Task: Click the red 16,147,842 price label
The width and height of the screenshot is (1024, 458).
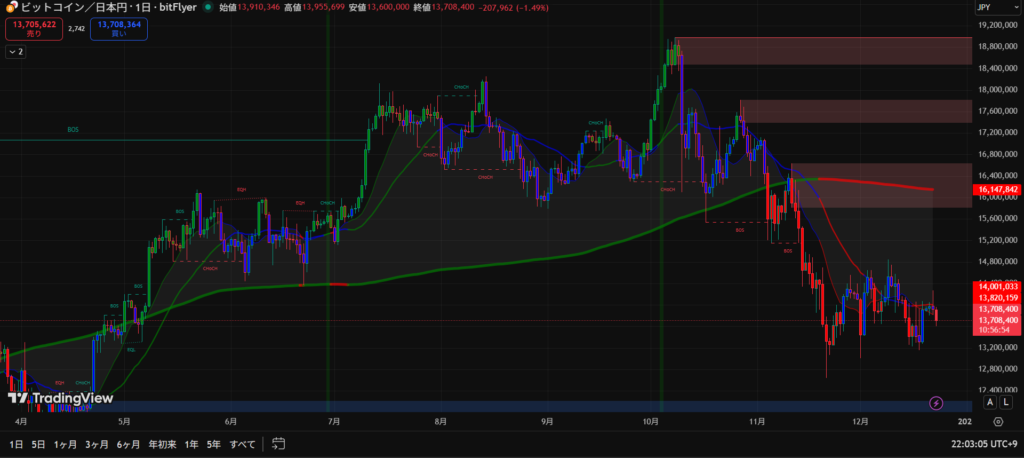Action: (x=997, y=189)
